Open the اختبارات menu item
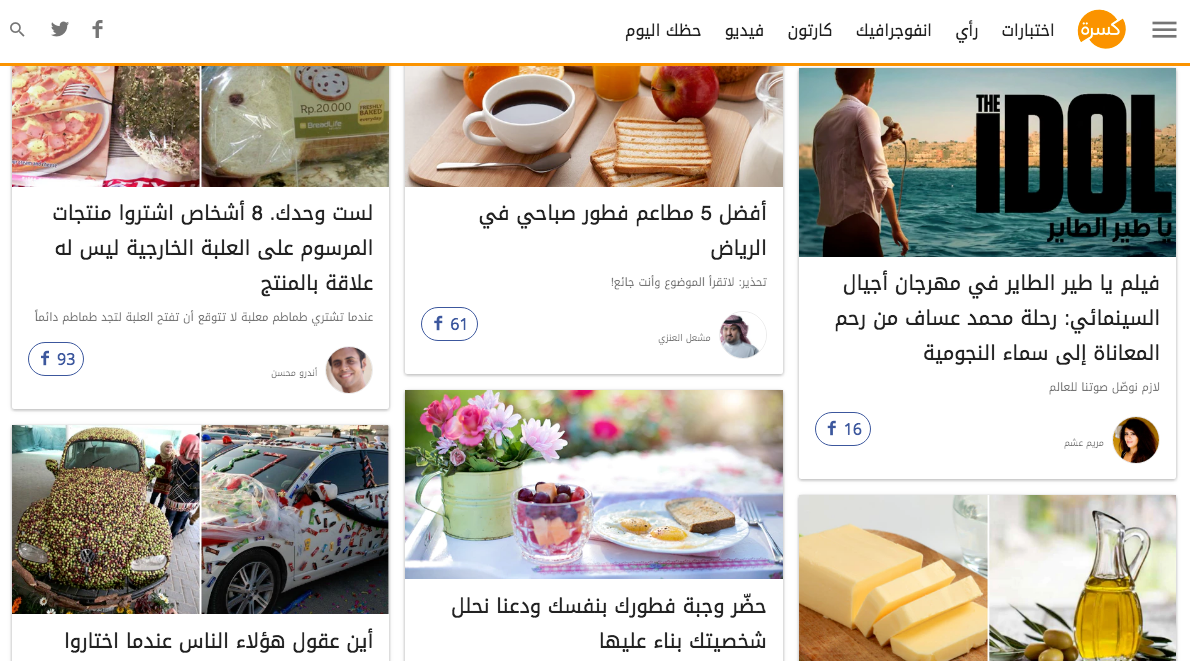The image size is (1190, 661). coord(1028,30)
